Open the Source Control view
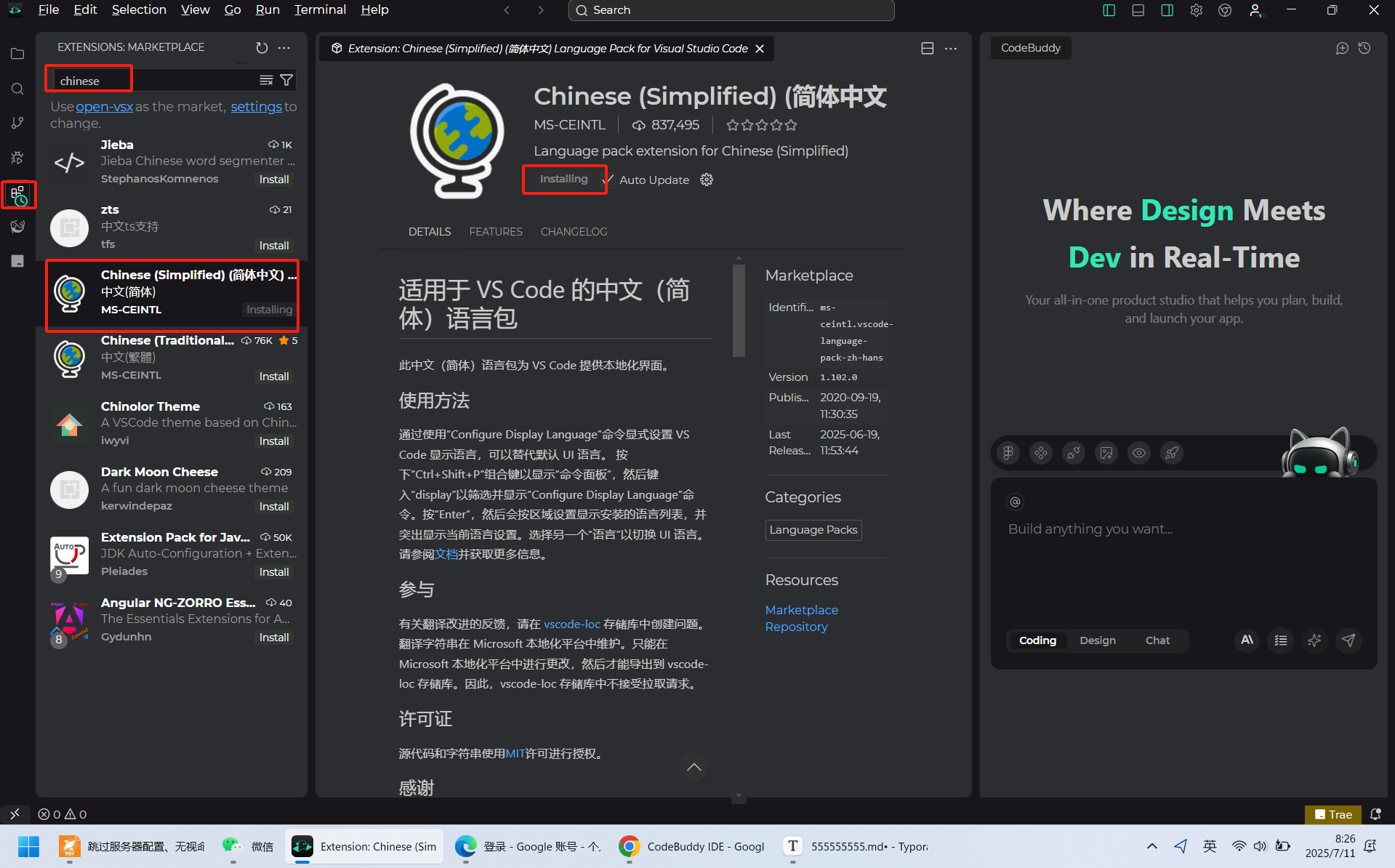Image resolution: width=1395 pixels, height=868 pixels. 17,123
